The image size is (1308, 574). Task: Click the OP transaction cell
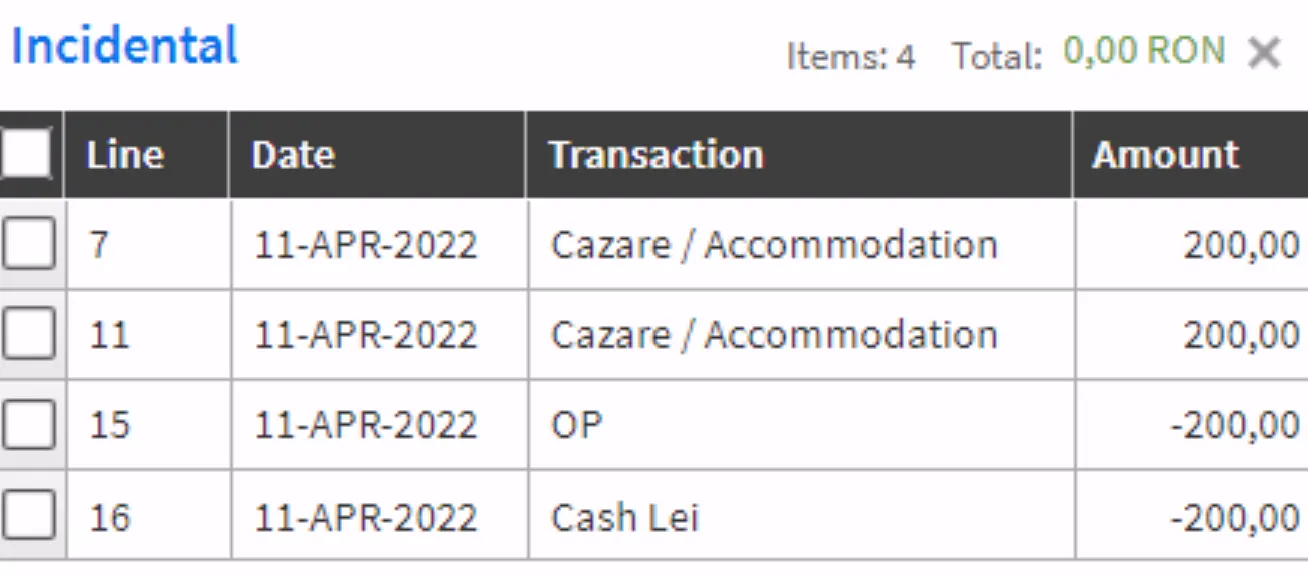coord(577,426)
